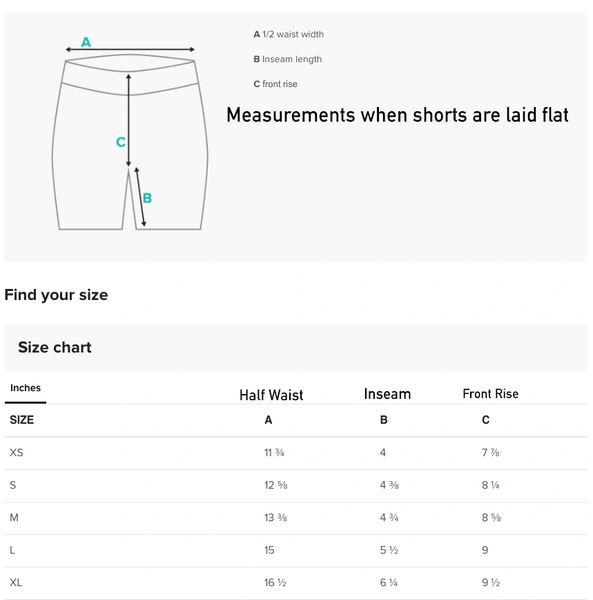Click the horizontal waist width arrow
The height and width of the screenshot is (600, 593).
[130, 49]
